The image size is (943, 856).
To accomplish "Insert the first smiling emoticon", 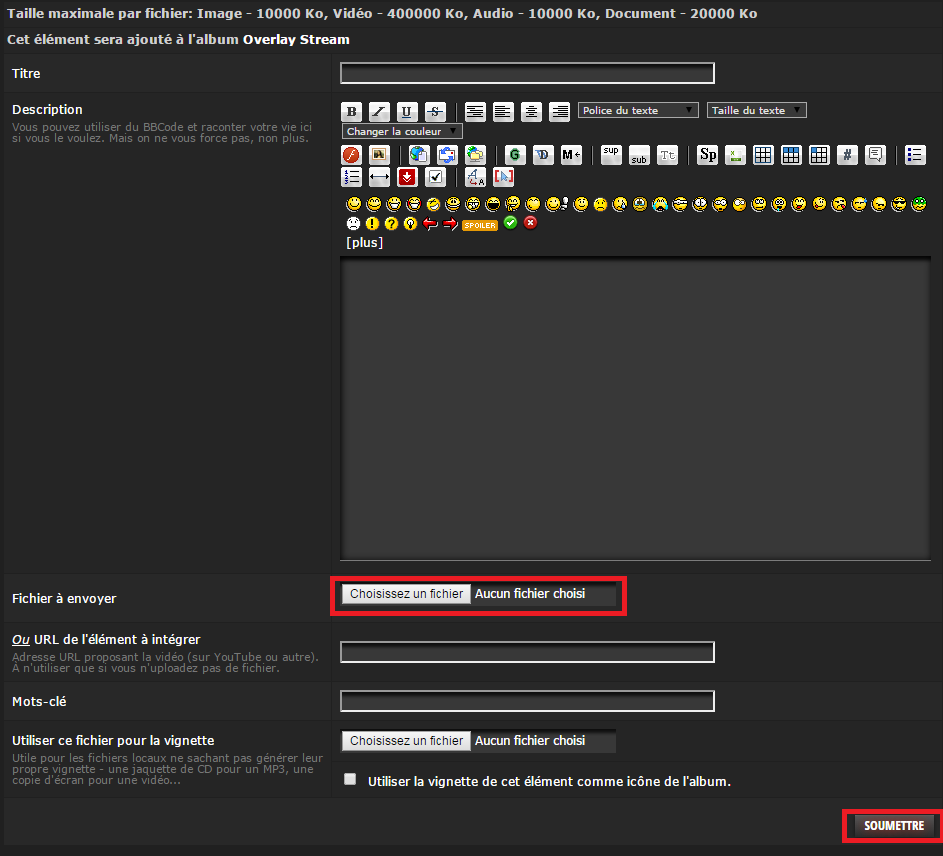I will [354, 204].
